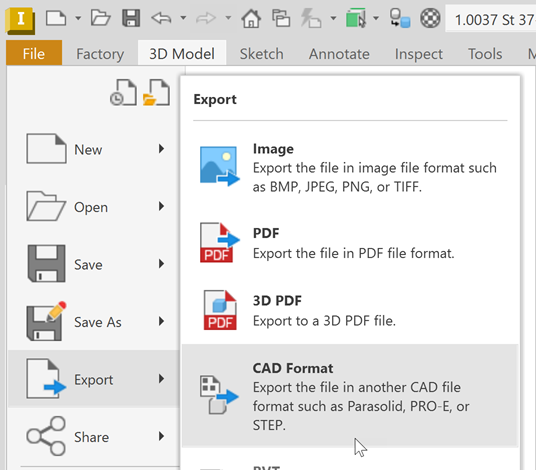Click the Redo arrow icon
This screenshot has width=536, height=470.
click(x=206, y=18)
